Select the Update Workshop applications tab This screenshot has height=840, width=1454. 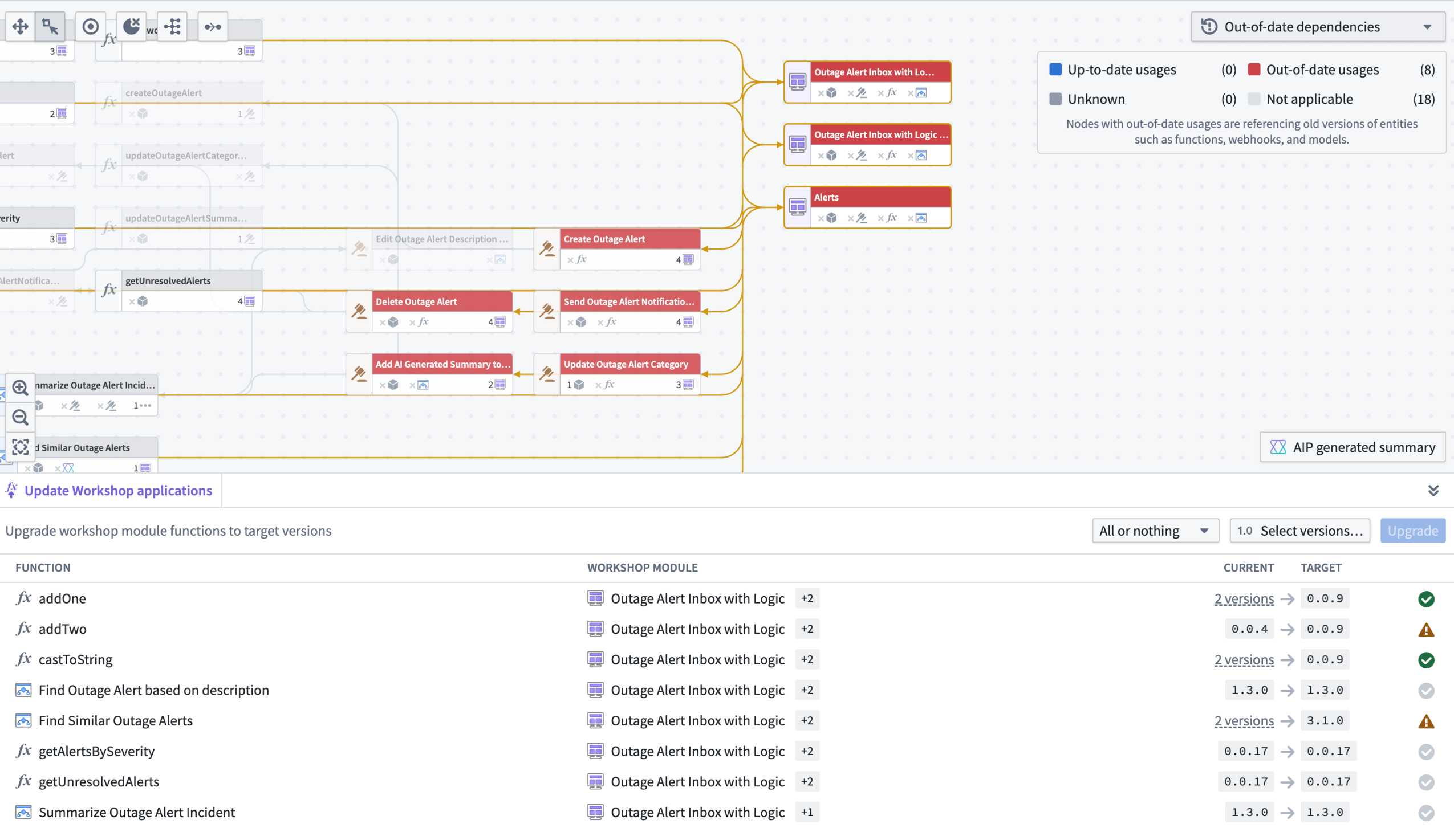pos(109,491)
